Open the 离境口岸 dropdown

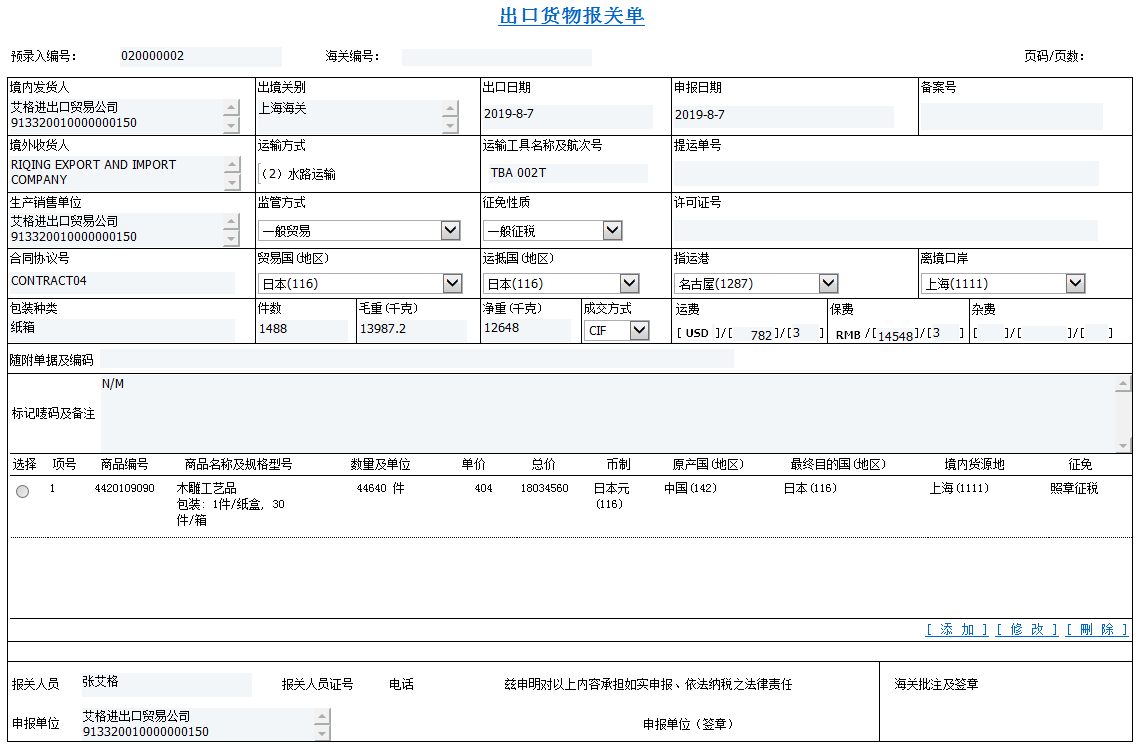[x=1075, y=284]
